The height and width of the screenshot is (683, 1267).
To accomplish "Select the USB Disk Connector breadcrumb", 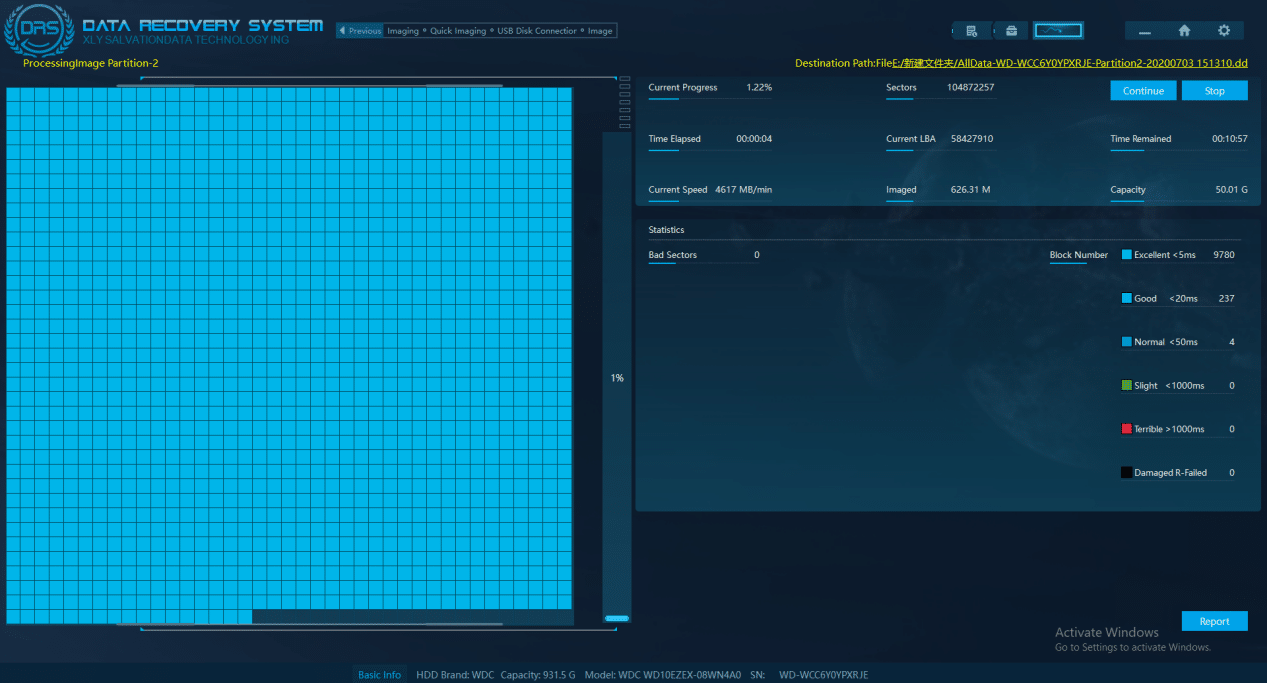I will point(537,31).
